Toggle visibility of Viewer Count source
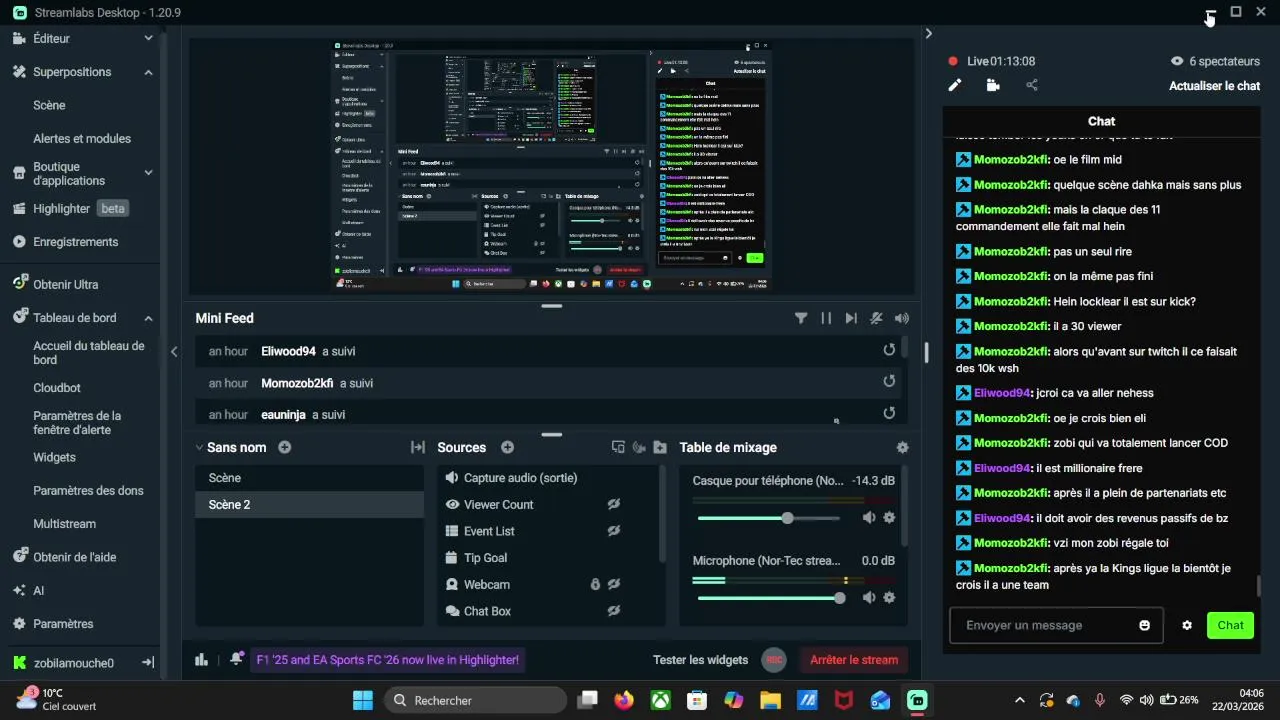1280x720 pixels. point(614,504)
